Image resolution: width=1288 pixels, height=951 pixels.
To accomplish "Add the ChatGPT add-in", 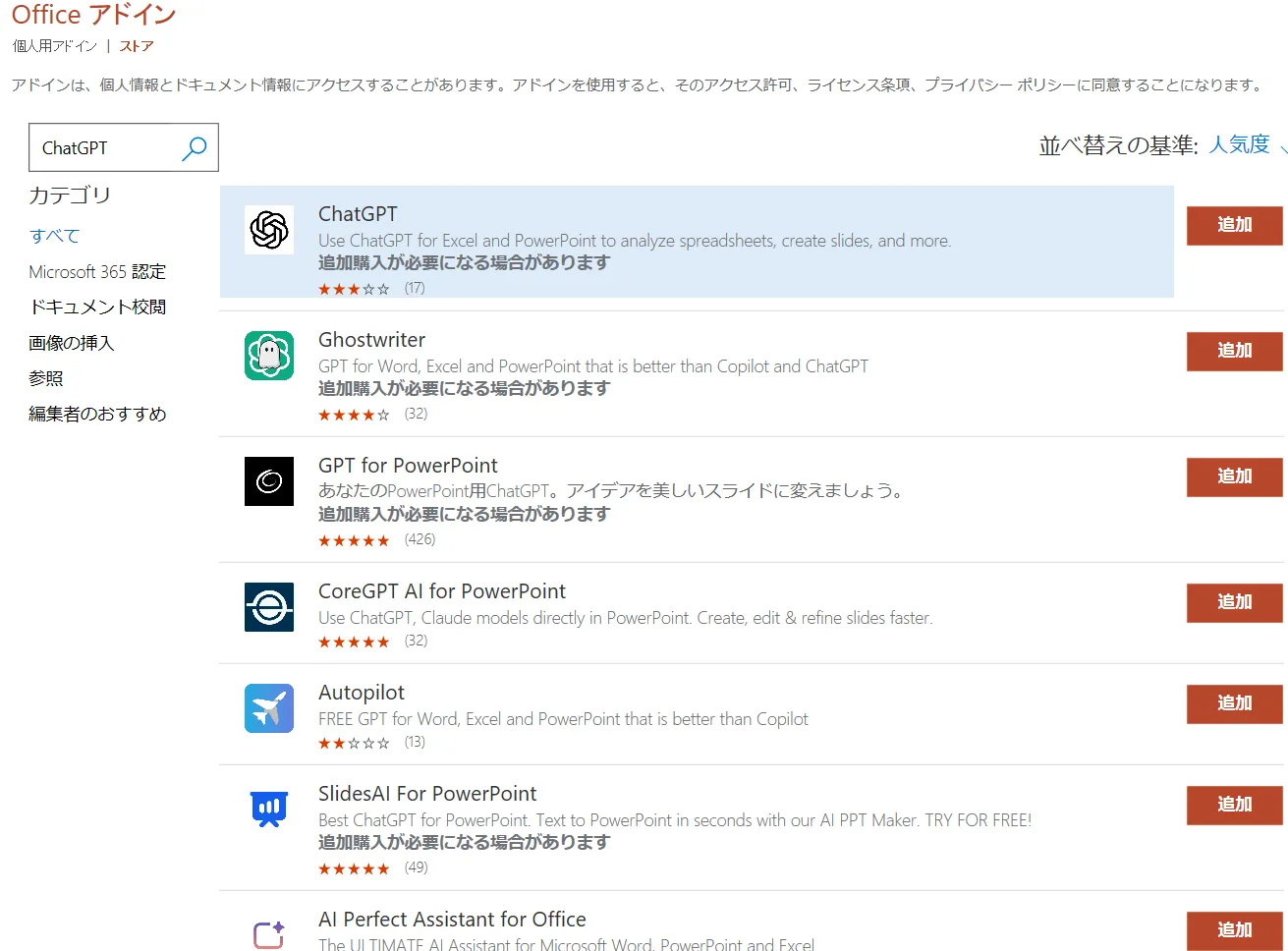I will (1235, 225).
